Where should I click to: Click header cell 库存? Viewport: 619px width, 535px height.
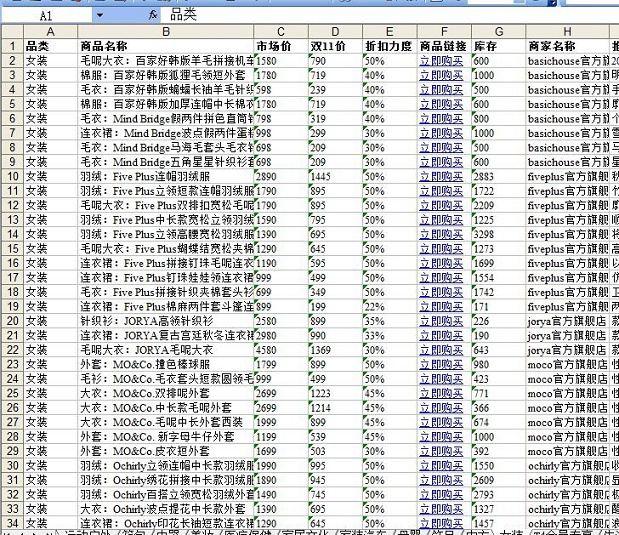(499, 46)
